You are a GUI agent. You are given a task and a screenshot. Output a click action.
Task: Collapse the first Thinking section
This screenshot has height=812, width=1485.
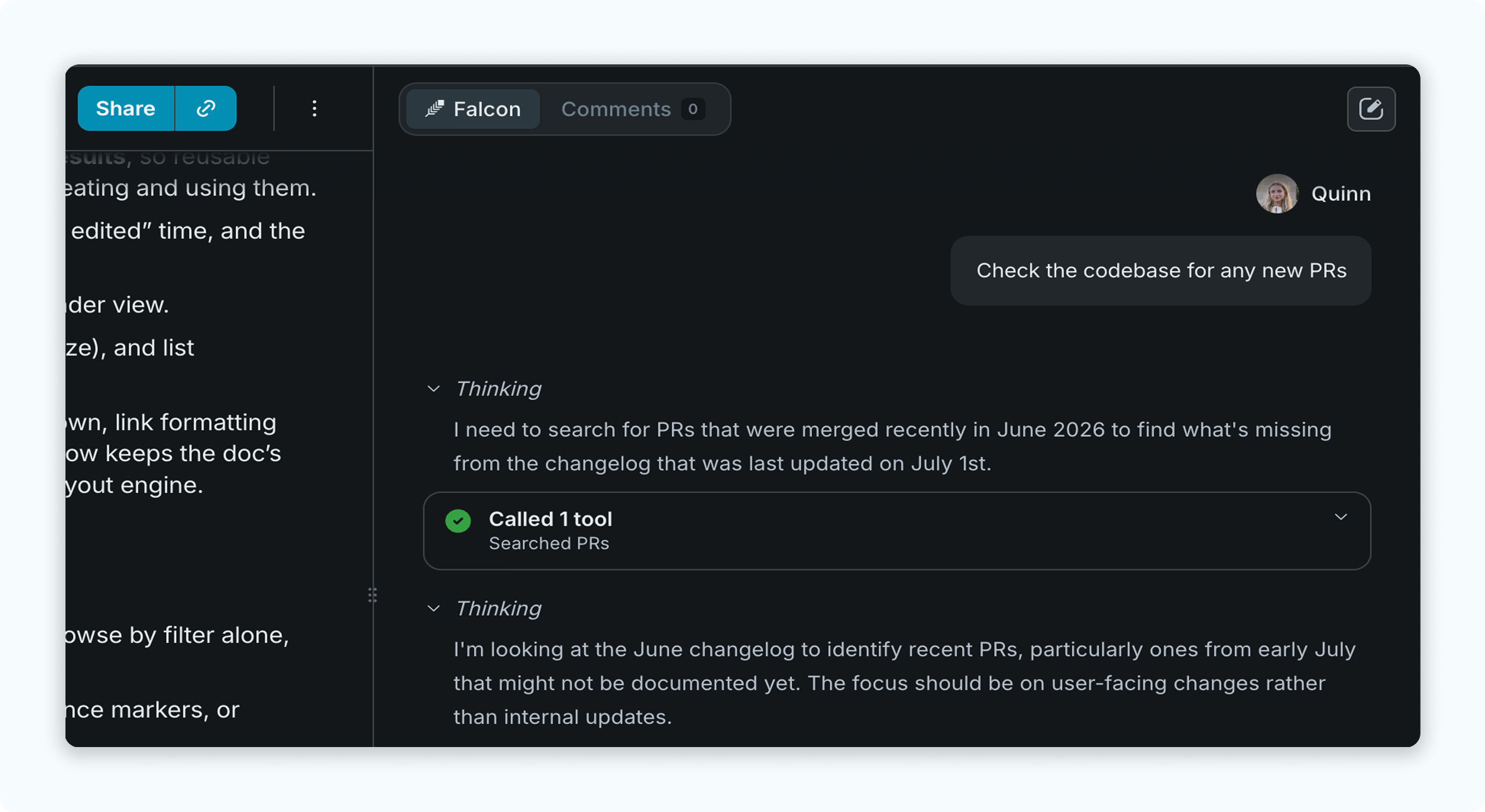pos(433,389)
